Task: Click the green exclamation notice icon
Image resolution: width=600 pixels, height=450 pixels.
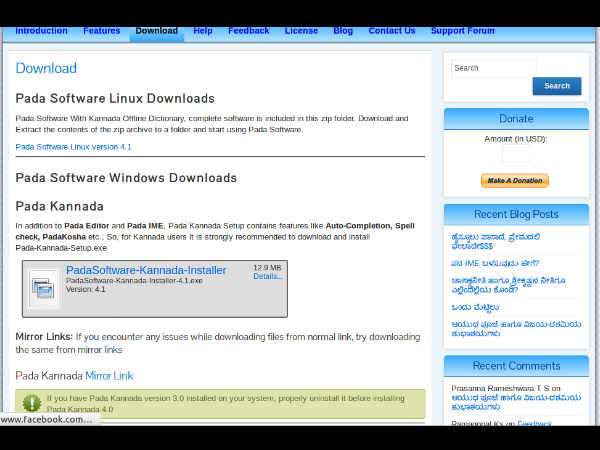Action: [32, 403]
